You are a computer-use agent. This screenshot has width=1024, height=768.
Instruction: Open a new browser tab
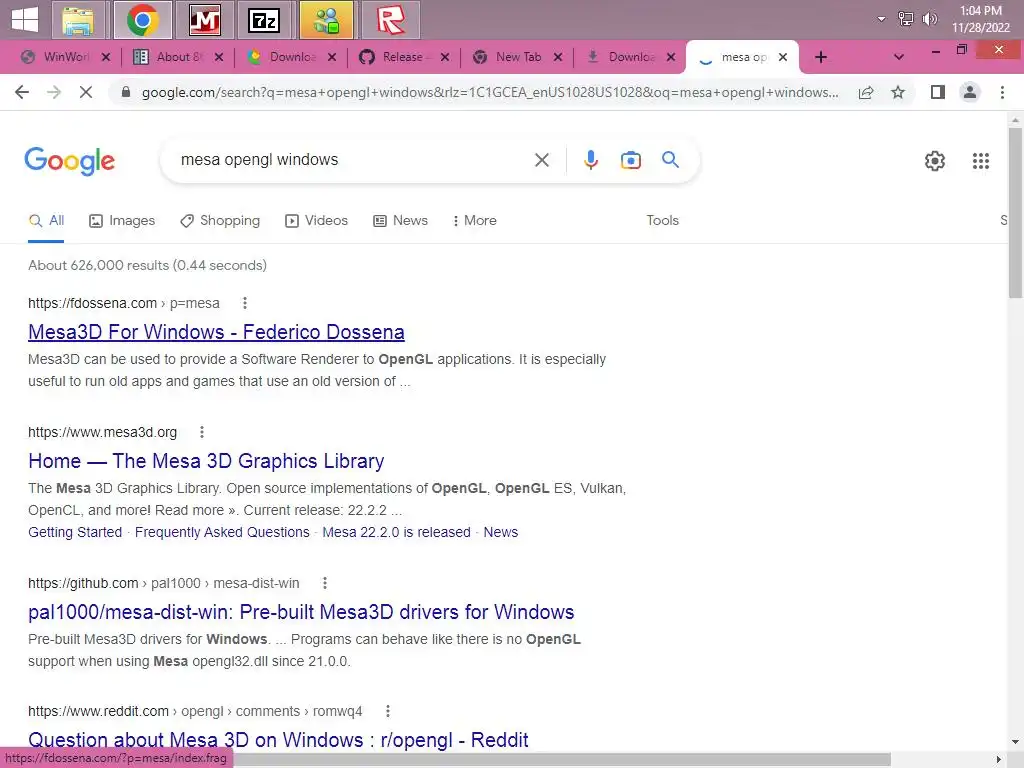[x=821, y=57]
